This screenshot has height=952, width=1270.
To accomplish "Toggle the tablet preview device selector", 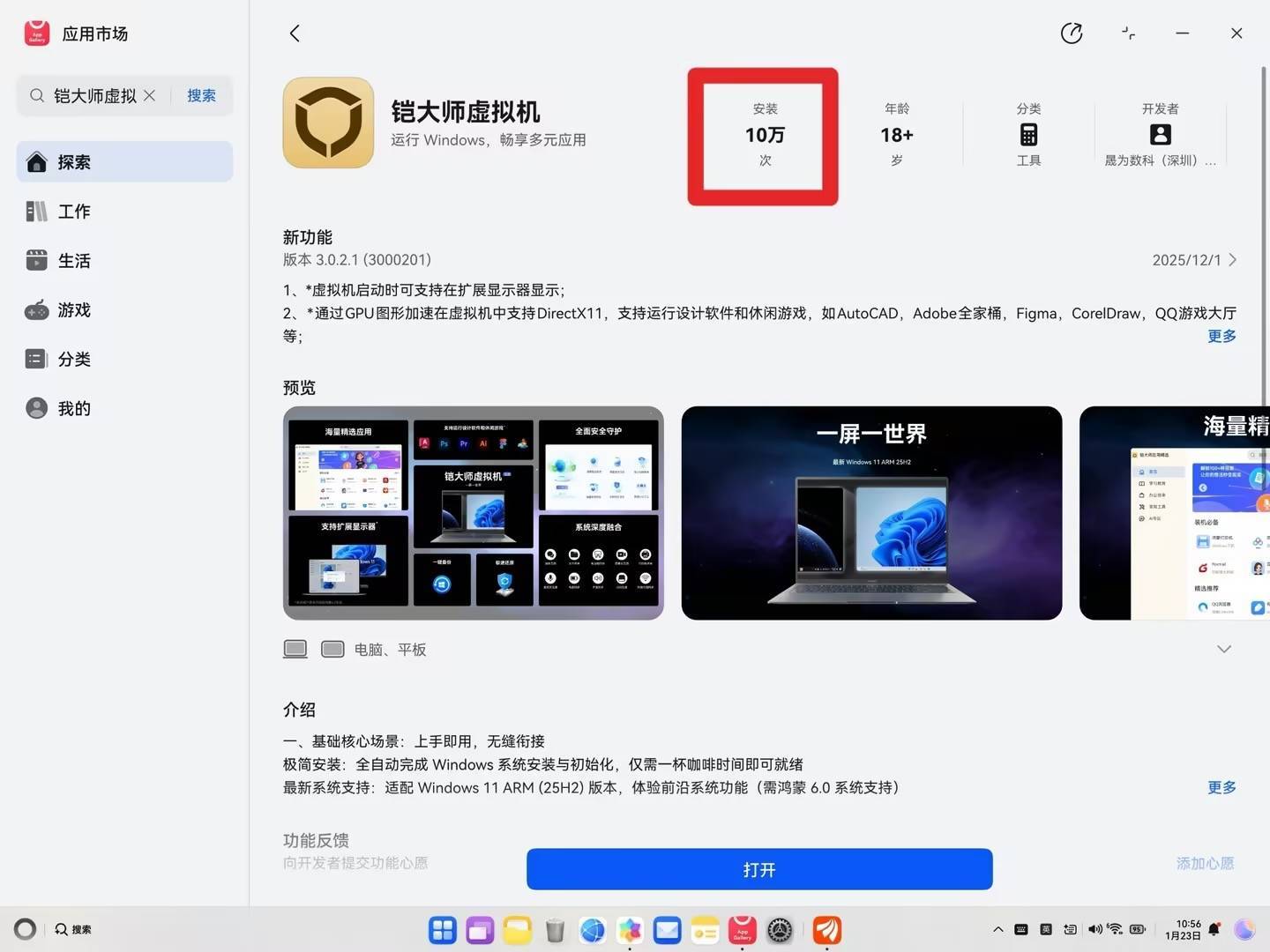I will coord(332,649).
